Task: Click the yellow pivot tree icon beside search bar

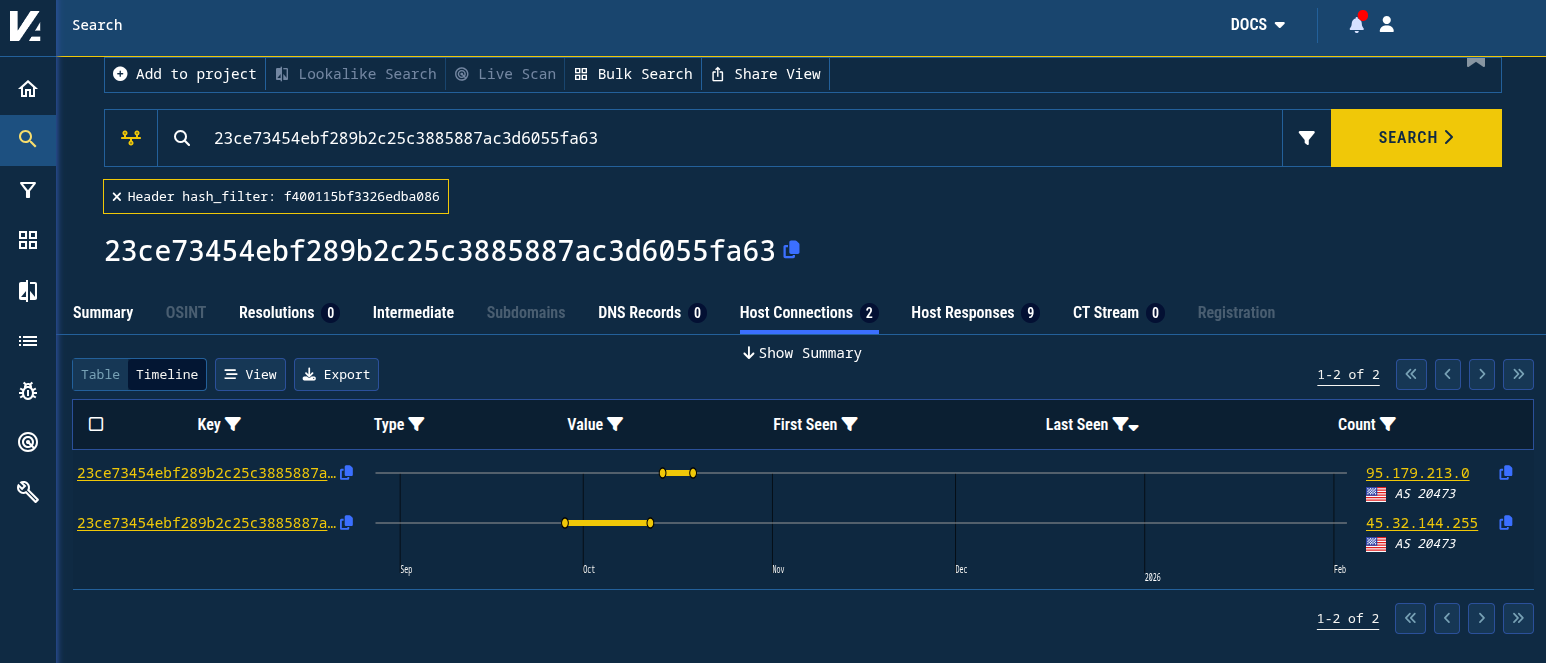Action: coord(131,137)
